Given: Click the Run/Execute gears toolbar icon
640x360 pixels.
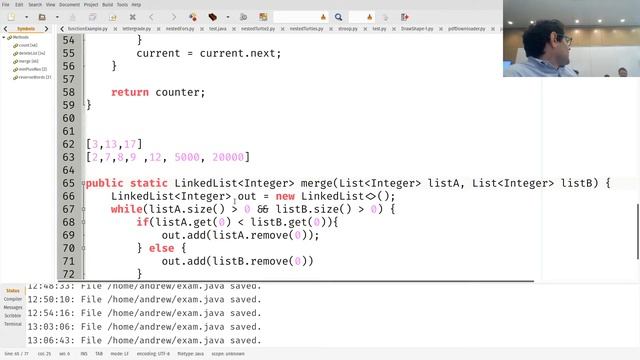Looking at the screenshot, I should tap(244, 17).
